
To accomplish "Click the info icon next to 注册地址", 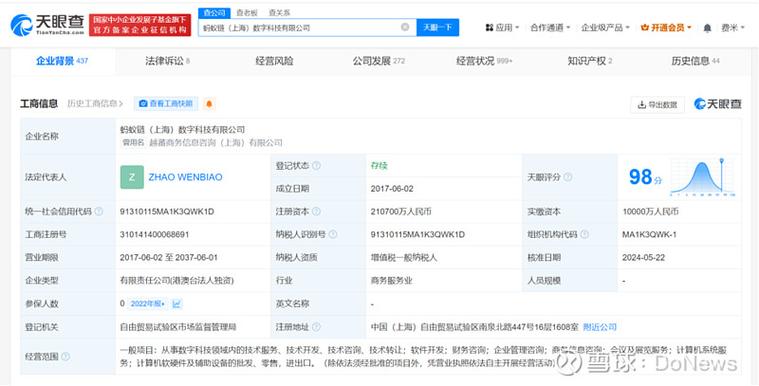I will pos(316,327).
